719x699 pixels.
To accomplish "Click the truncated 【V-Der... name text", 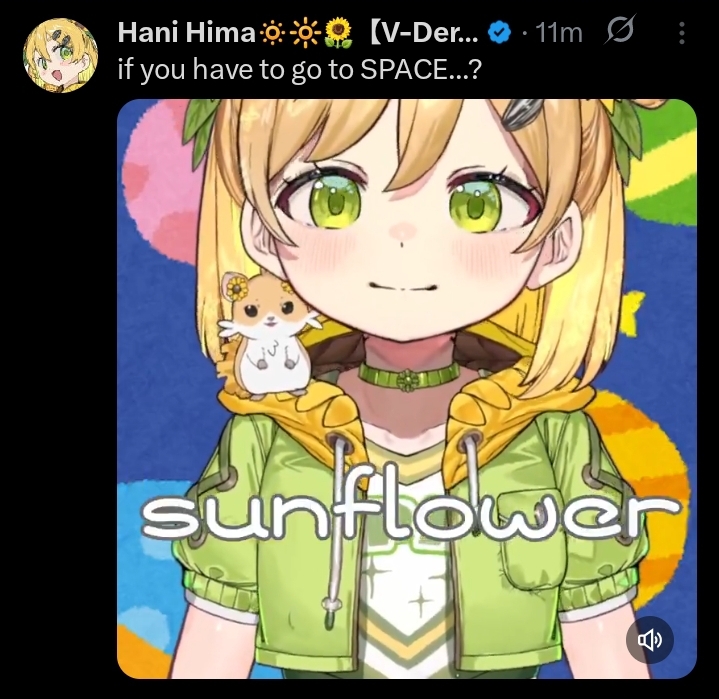I will click(x=424, y=33).
